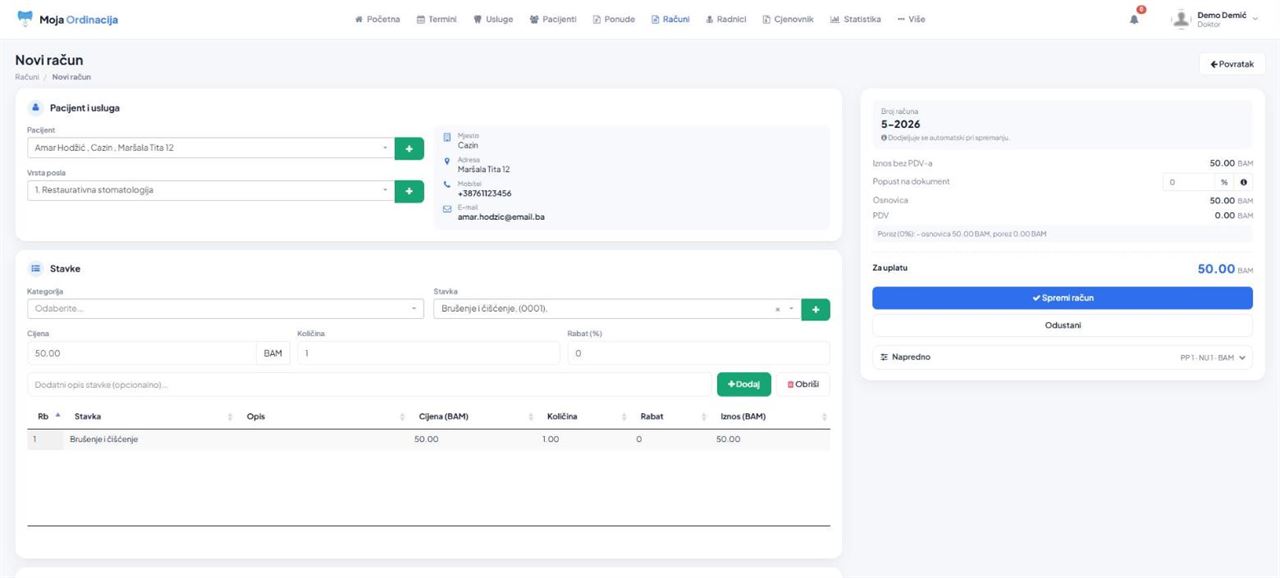This screenshot has height=578, width=1280.
Task: Click the Dodatni opis stavke field
Action: (x=369, y=384)
